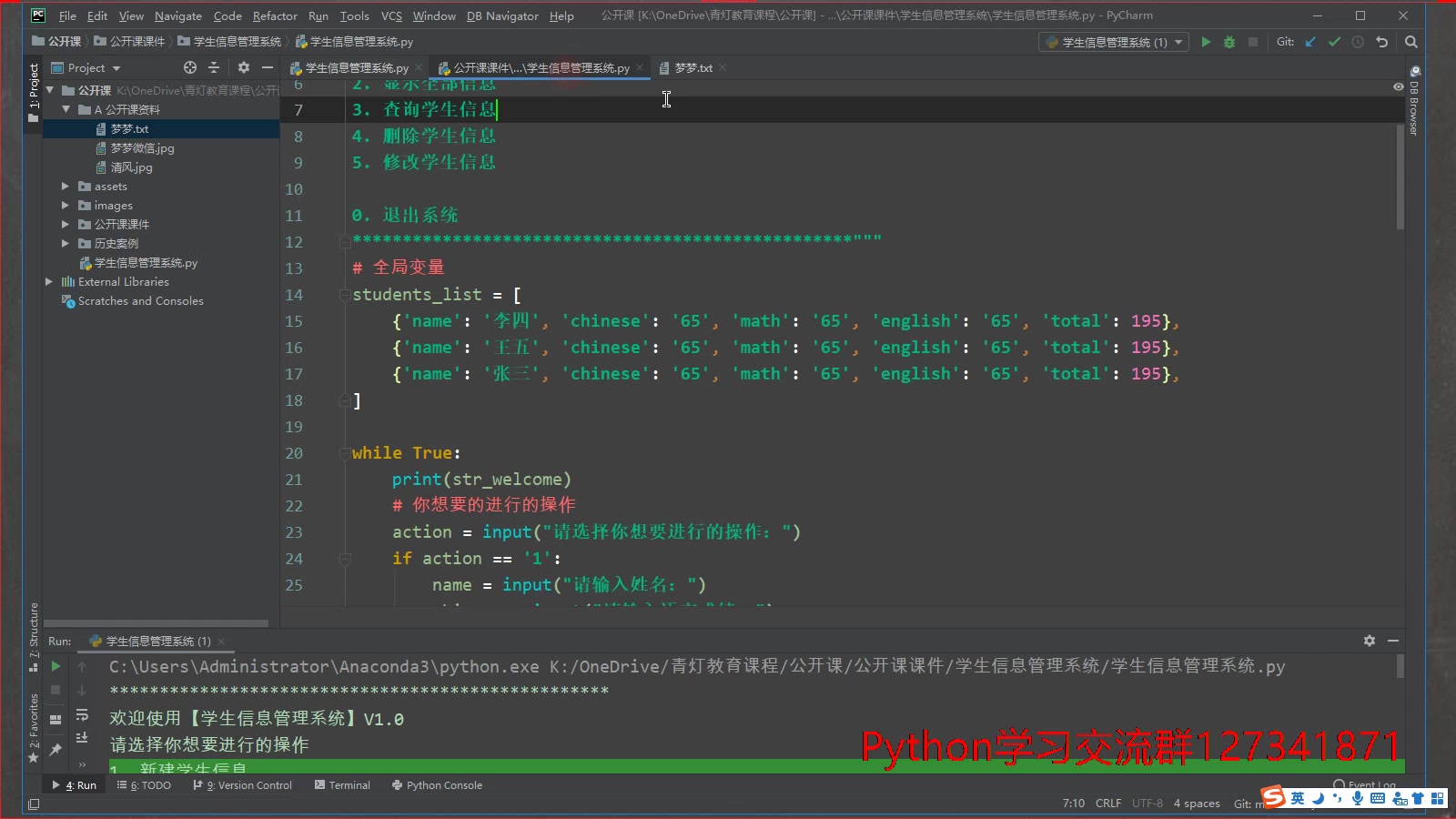
Task: Switch to the 梦梦.txt editor tab
Action: pos(690,67)
